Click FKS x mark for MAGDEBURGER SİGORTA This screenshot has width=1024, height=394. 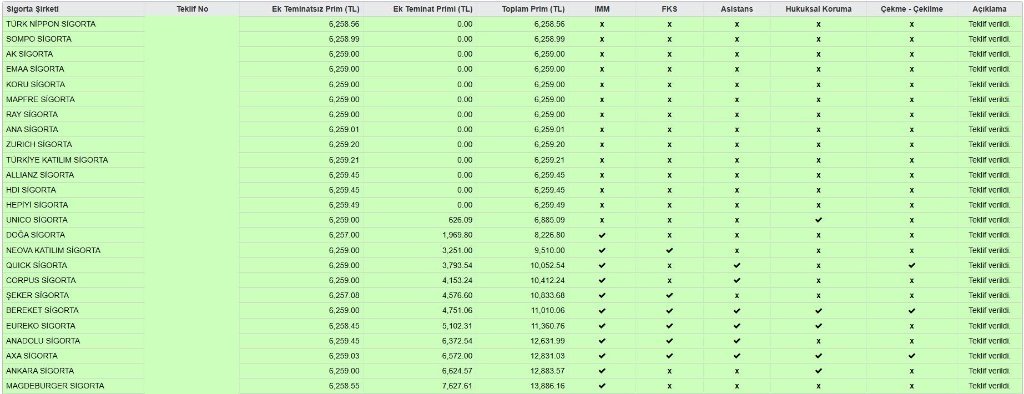669,386
